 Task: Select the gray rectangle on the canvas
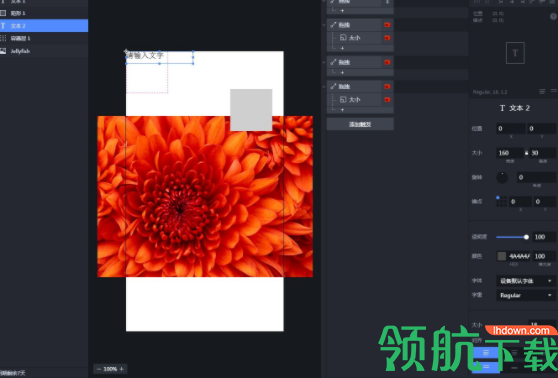[251, 110]
